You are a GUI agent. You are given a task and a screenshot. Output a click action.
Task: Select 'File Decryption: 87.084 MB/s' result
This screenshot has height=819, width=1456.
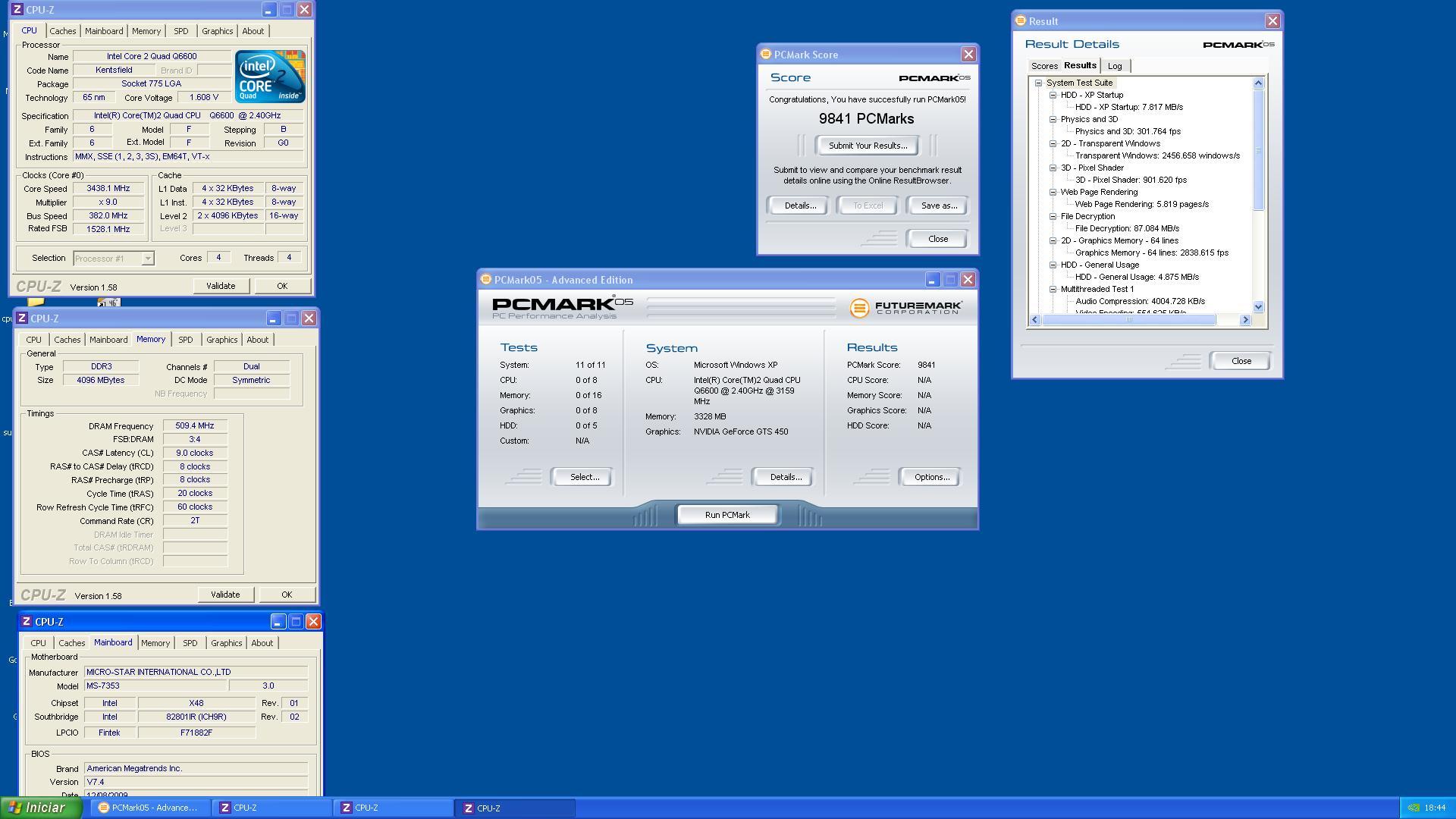point(1127,228)
